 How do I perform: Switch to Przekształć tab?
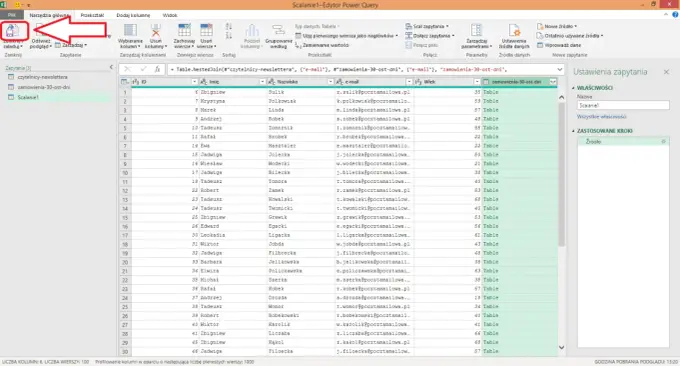coord(92,15)
